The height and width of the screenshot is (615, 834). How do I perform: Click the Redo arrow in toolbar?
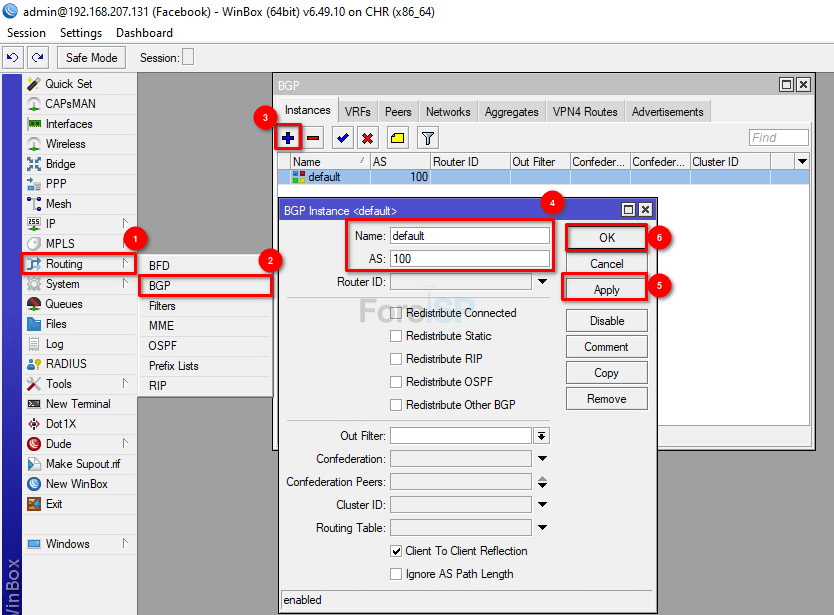pyautogui.click(x=37, y=58)
